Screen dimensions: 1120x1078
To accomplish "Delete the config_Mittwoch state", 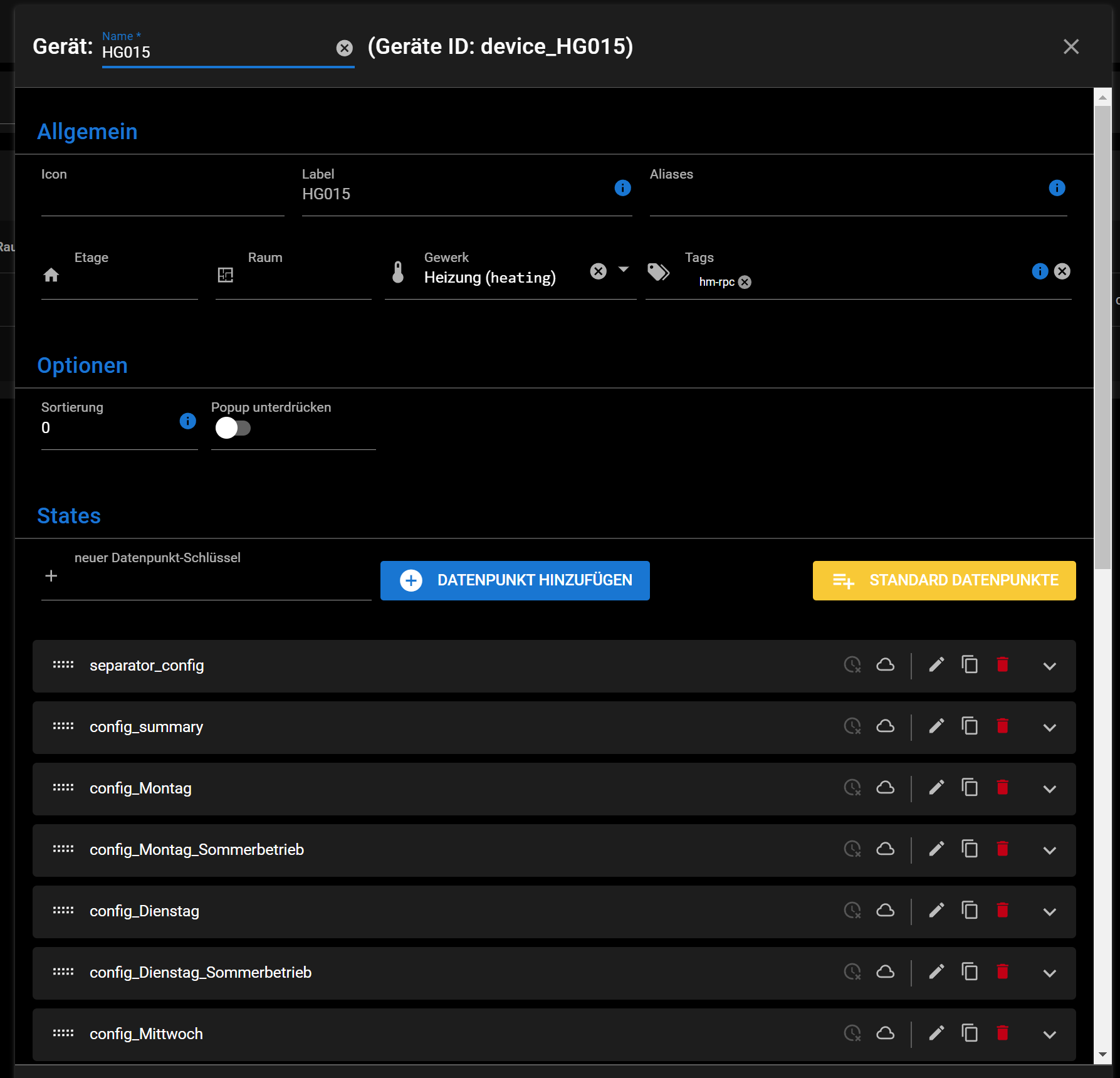I will [1003, 1033].
